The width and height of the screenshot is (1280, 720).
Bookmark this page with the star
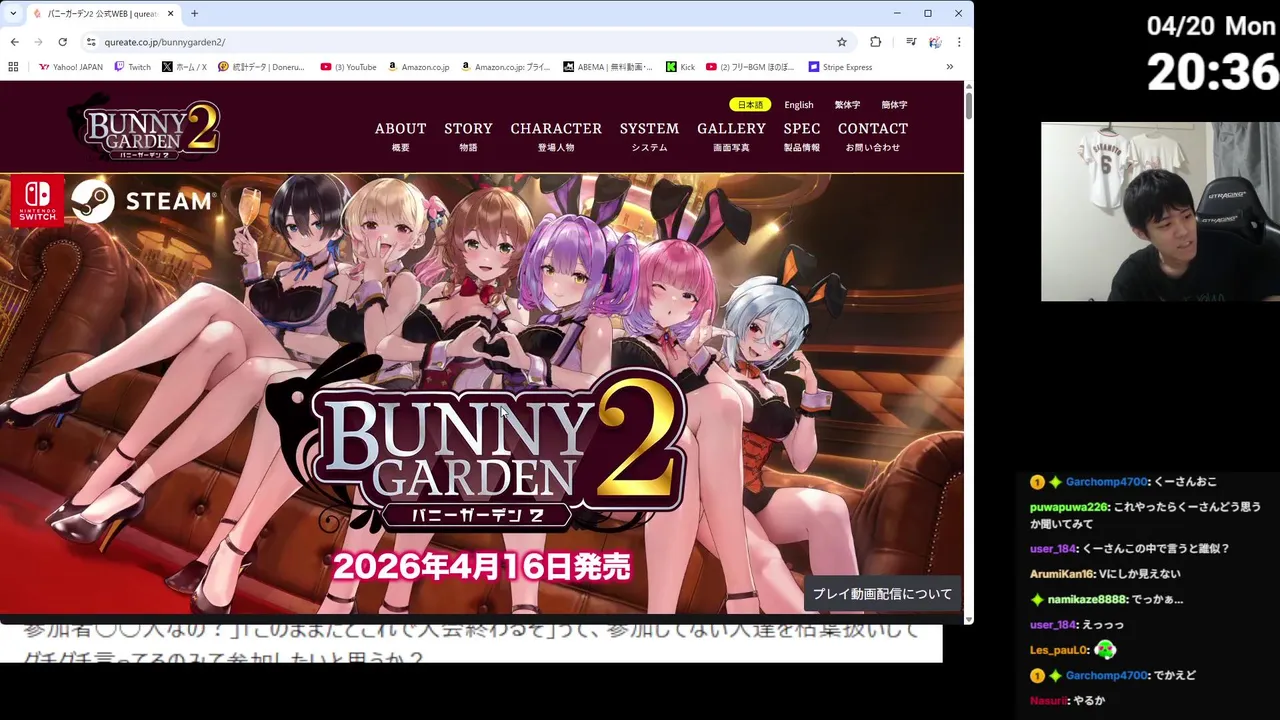pyautogui.click(x=842, y=42)
